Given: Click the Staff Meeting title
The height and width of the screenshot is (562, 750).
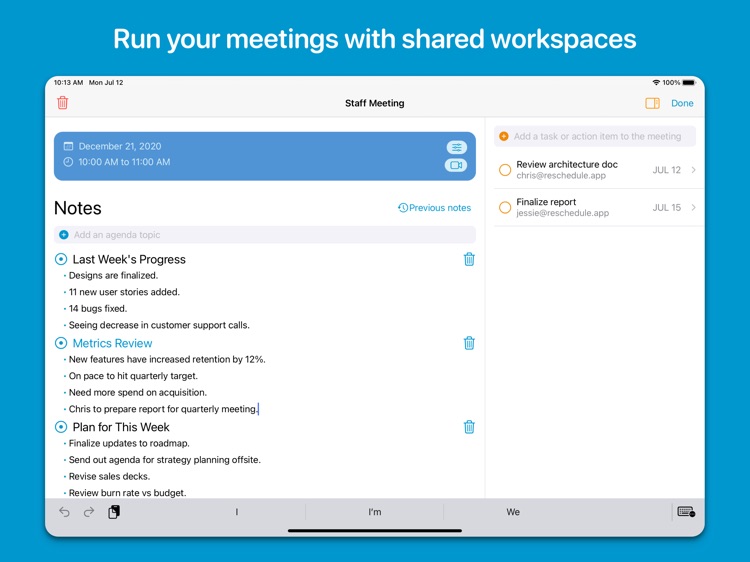Looking at the screenshot, I should 375,103.
